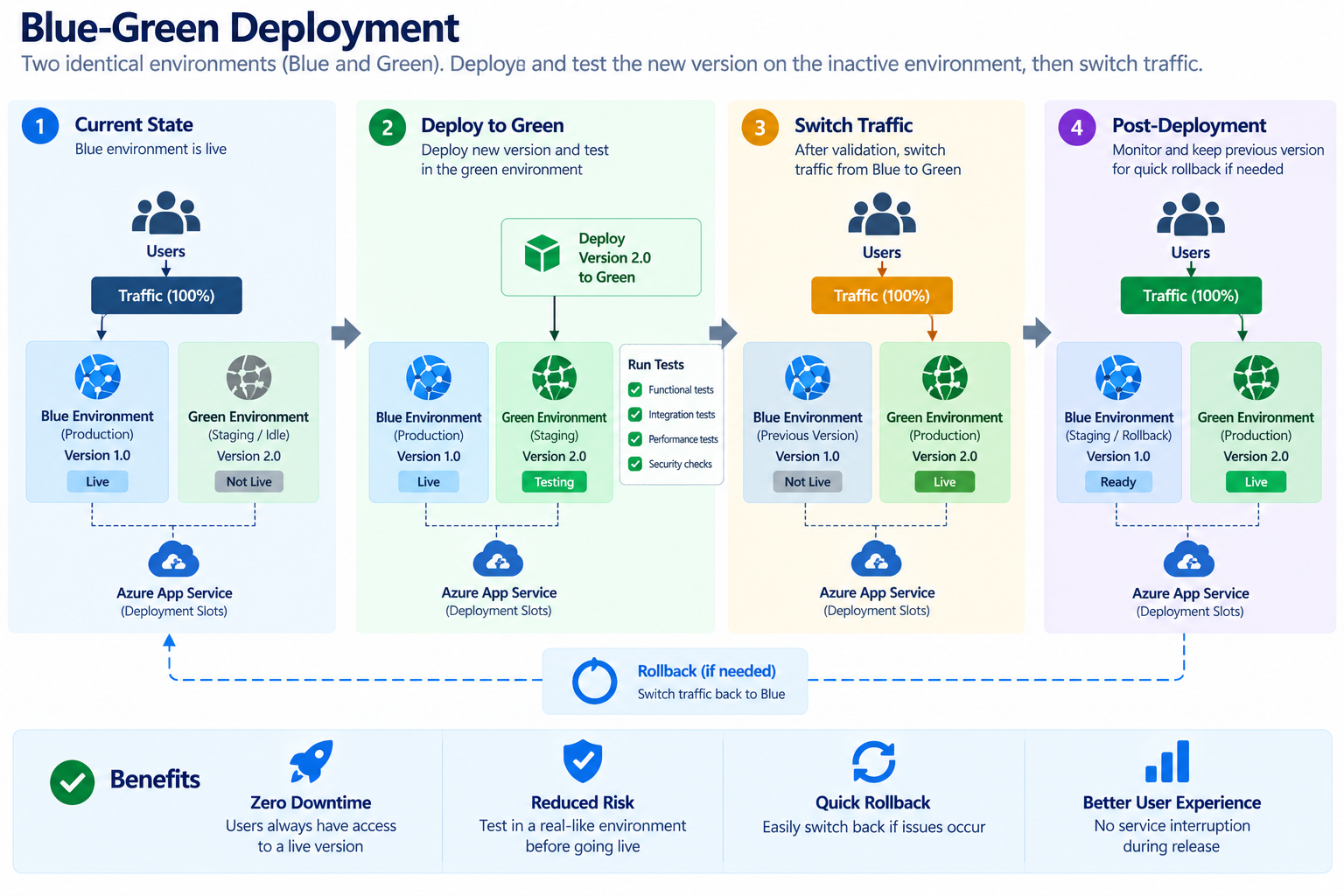Click the green Testing status badge
1344x896 pixels.
[554, 482]
